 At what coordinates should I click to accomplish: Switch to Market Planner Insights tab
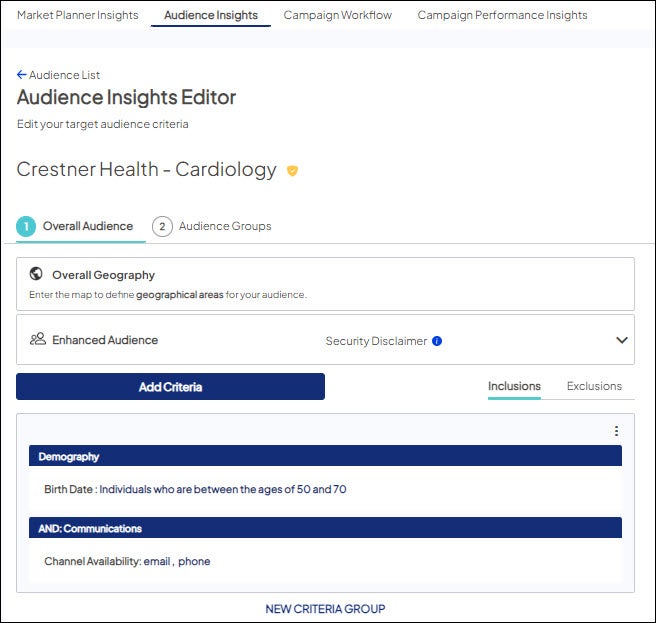tap(77, 15)
